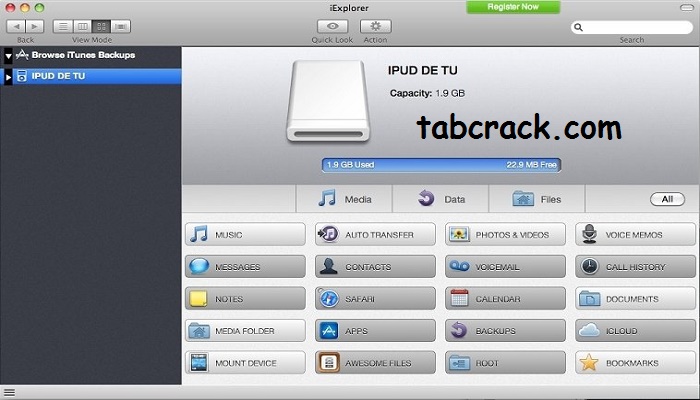Click the storage usage bar
This screenshot has height=400, width=700.
[x=441, y=165]
